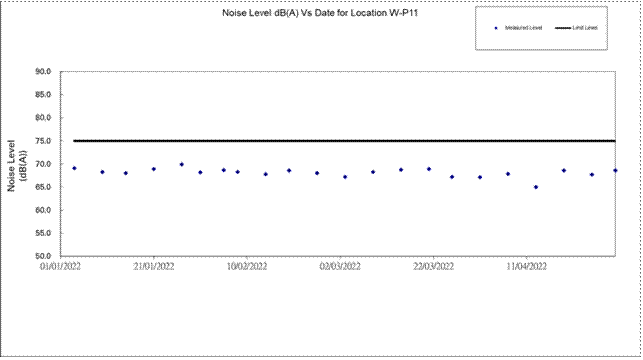
Task: Select the 90.0 y-axis label
Action: coord(43,72)
